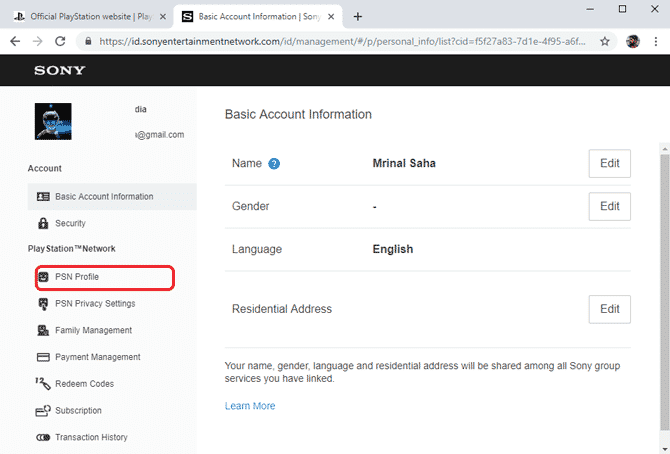
Task: Open Basic Account Information in sidebar
Action: (112, 197)
